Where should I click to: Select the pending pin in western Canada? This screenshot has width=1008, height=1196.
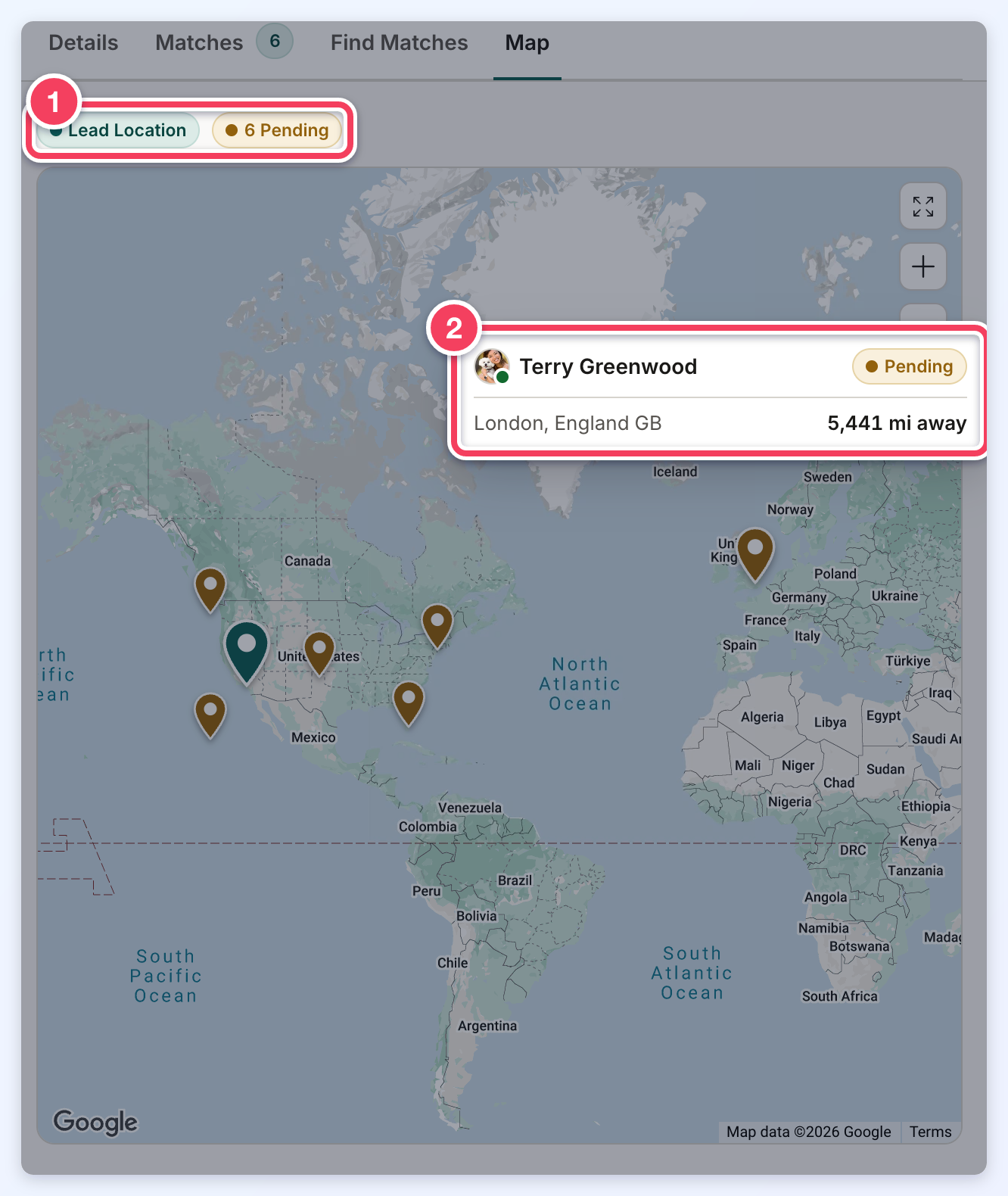pyautogui.click(x=210, y=589)
